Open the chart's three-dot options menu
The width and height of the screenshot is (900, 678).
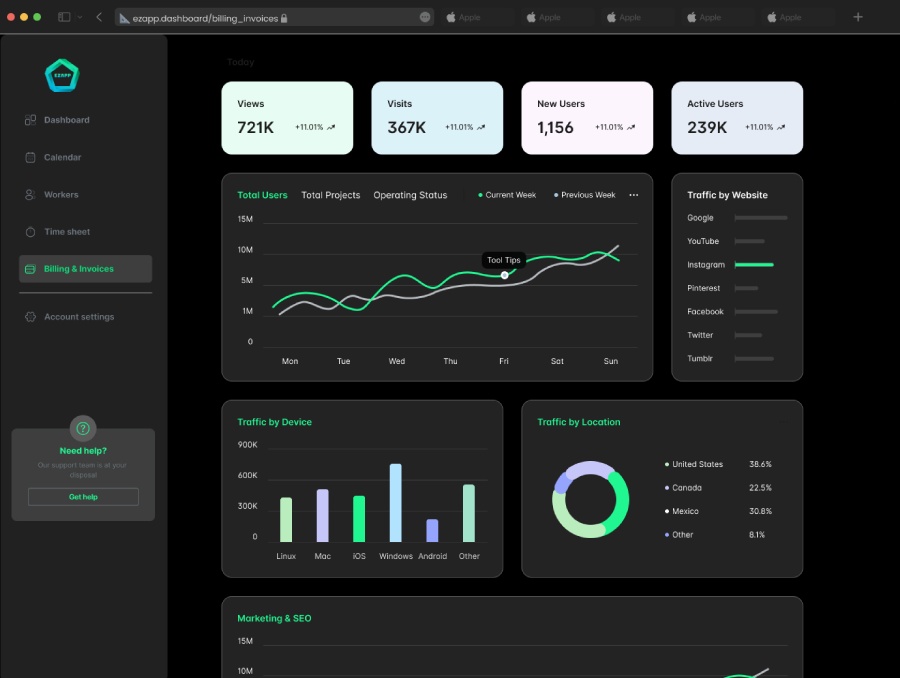pos(633,195)
